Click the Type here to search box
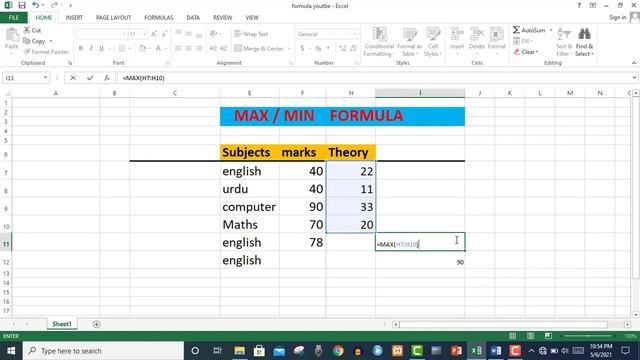Screen dimensions: 640x360 103,351
